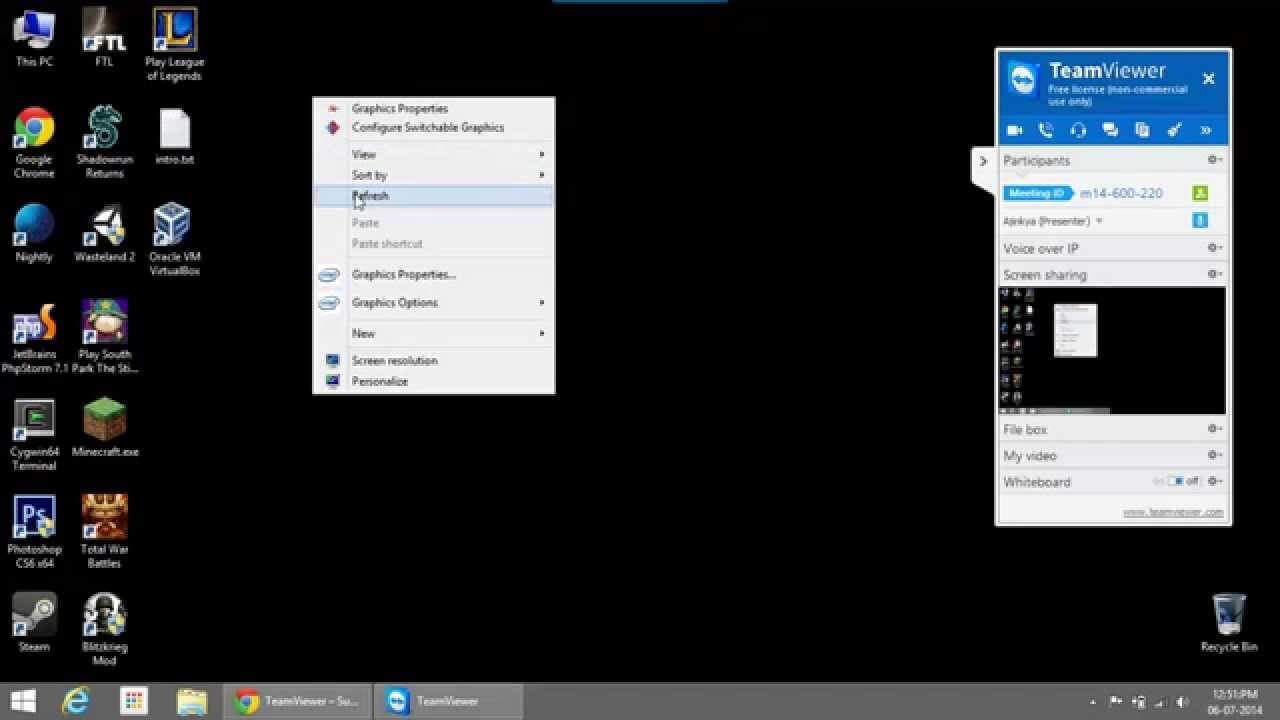Screen dimensions: 1280x720
Task: Toggle the Whiteboard on/off switch
Action: (x=1176, y=481)
